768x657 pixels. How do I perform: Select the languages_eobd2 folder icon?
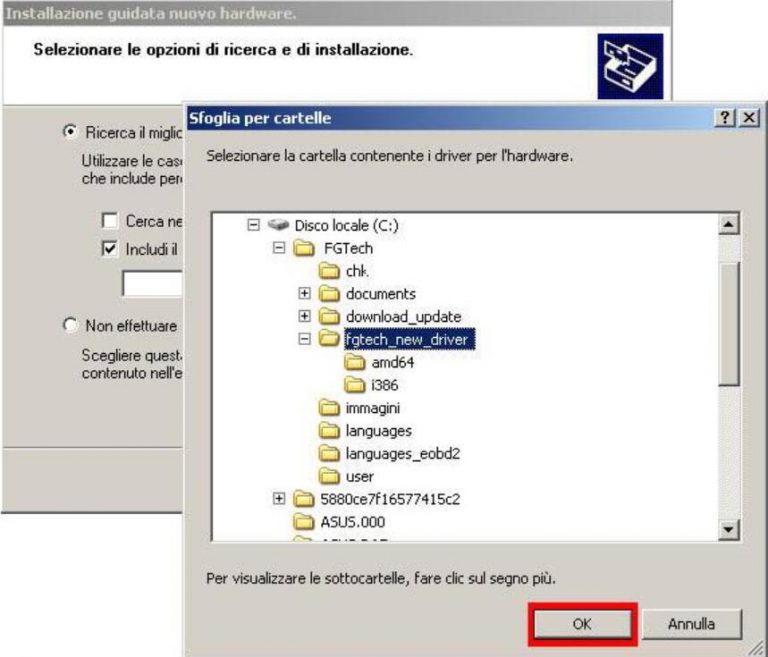tap(329, 453)
